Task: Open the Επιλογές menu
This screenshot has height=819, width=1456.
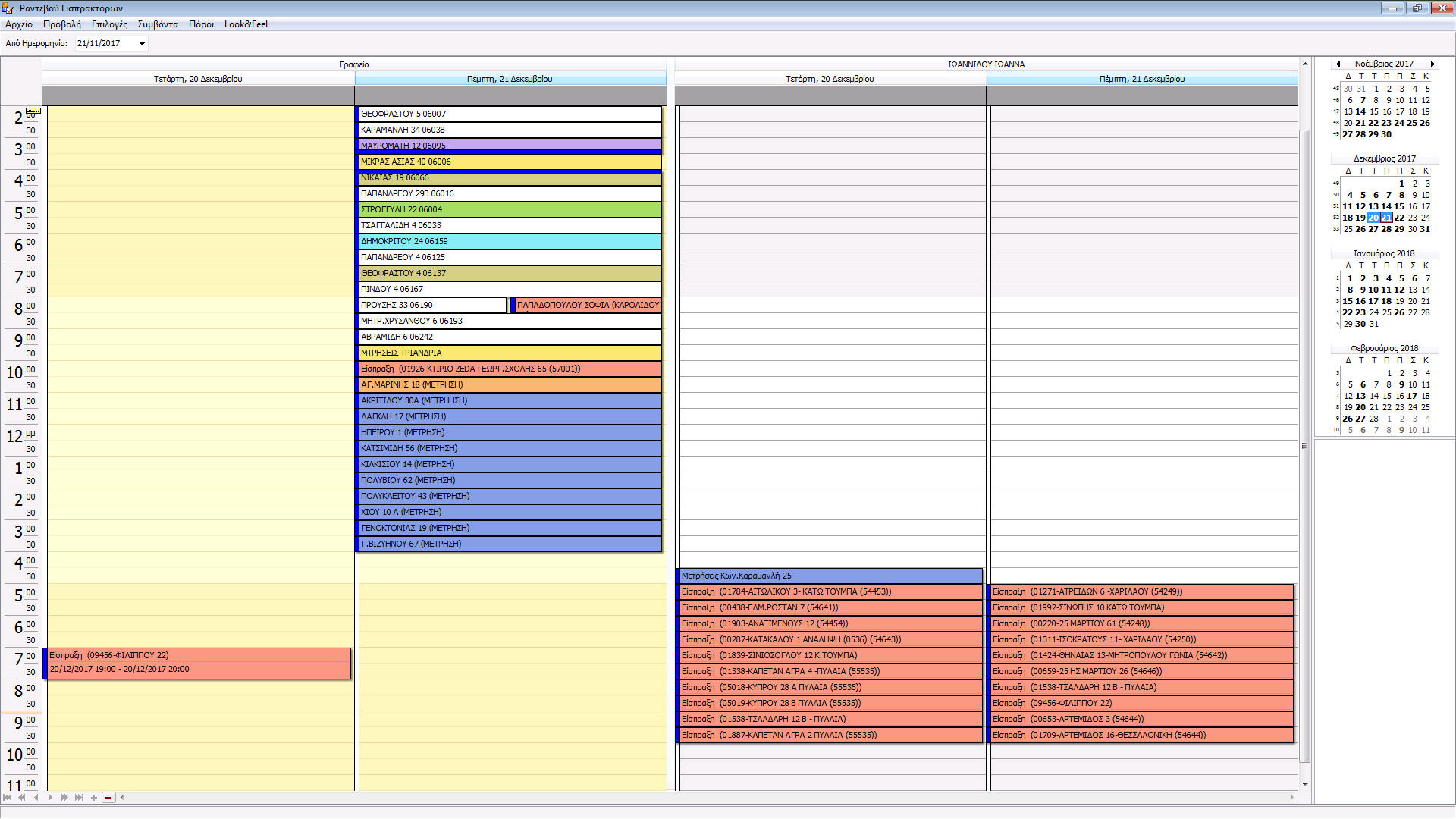Action: click(x=109, y=24)
